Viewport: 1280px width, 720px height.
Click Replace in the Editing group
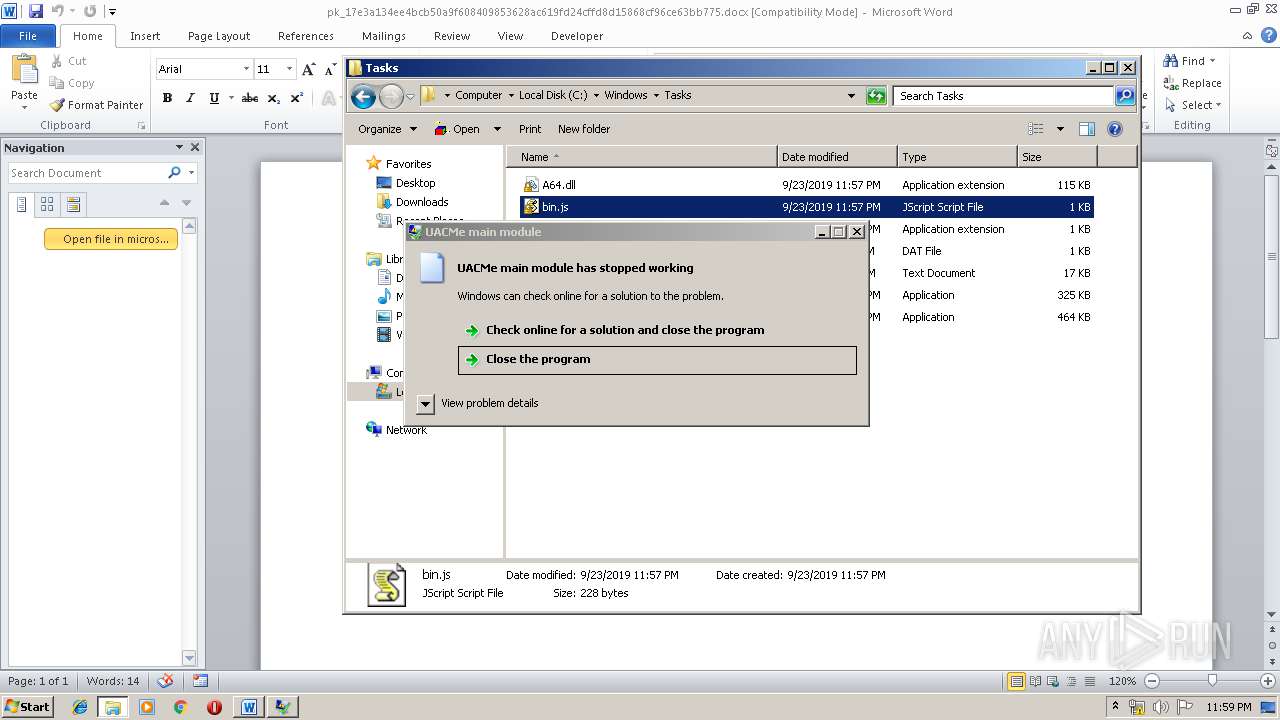(x=1192, y=83)
